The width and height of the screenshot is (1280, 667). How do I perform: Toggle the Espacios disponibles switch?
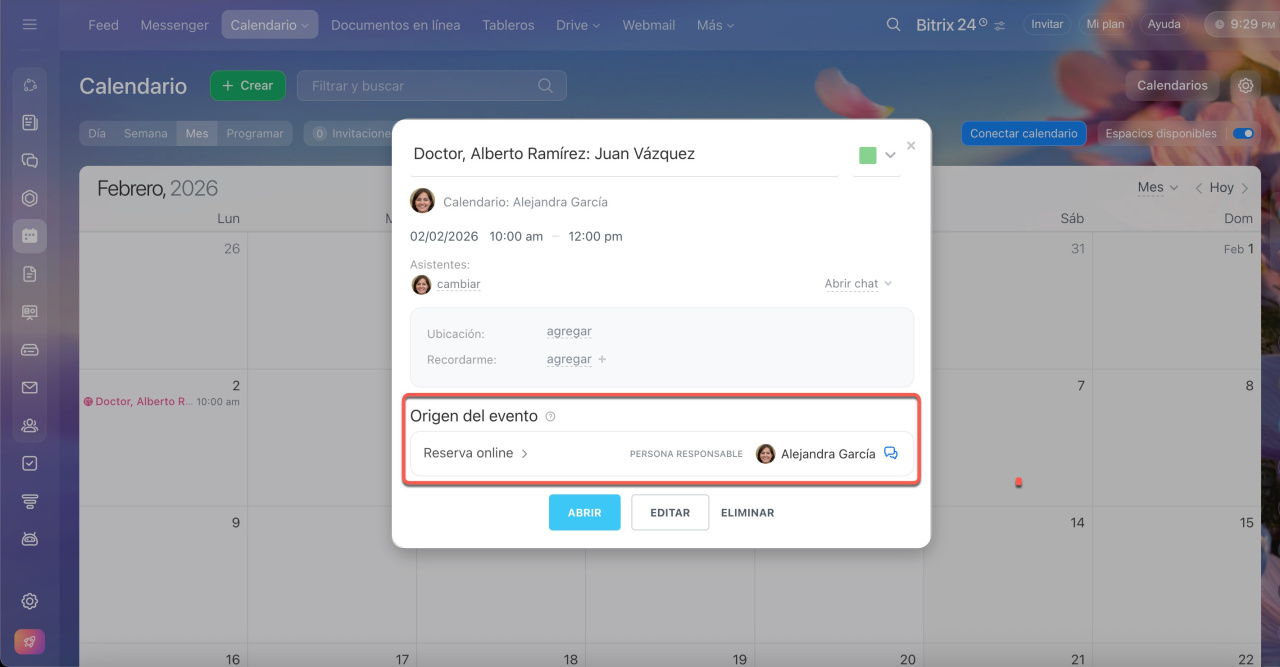(x=1243, y=133)
